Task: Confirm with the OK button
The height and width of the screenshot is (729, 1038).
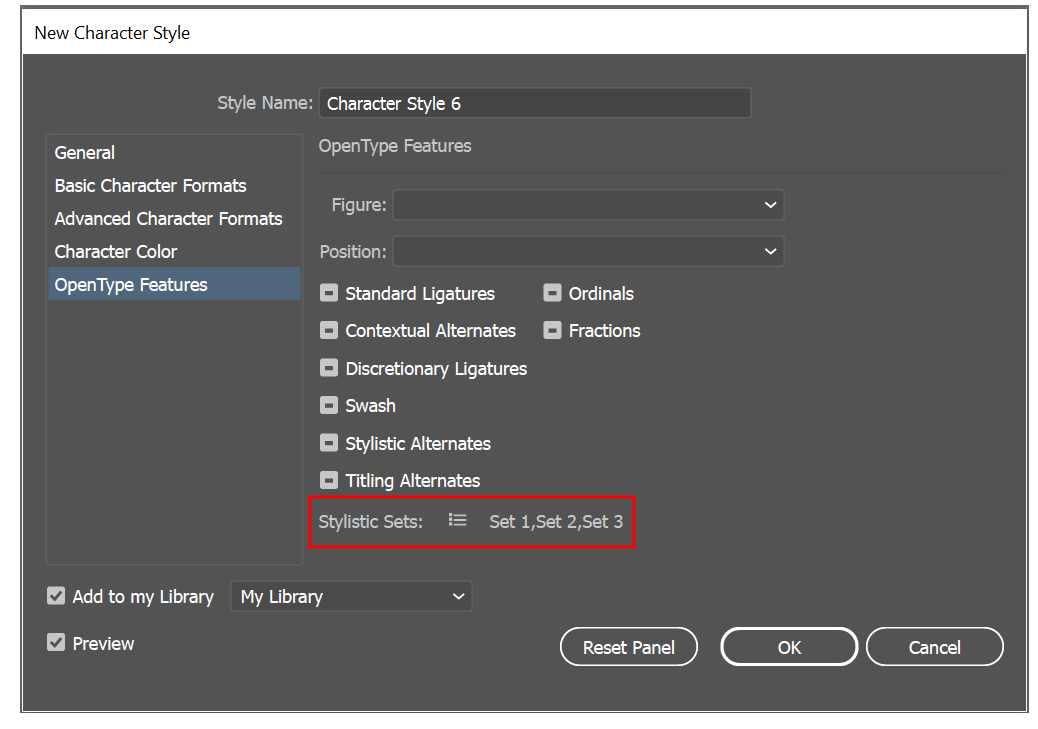Action: pos(788,646)
